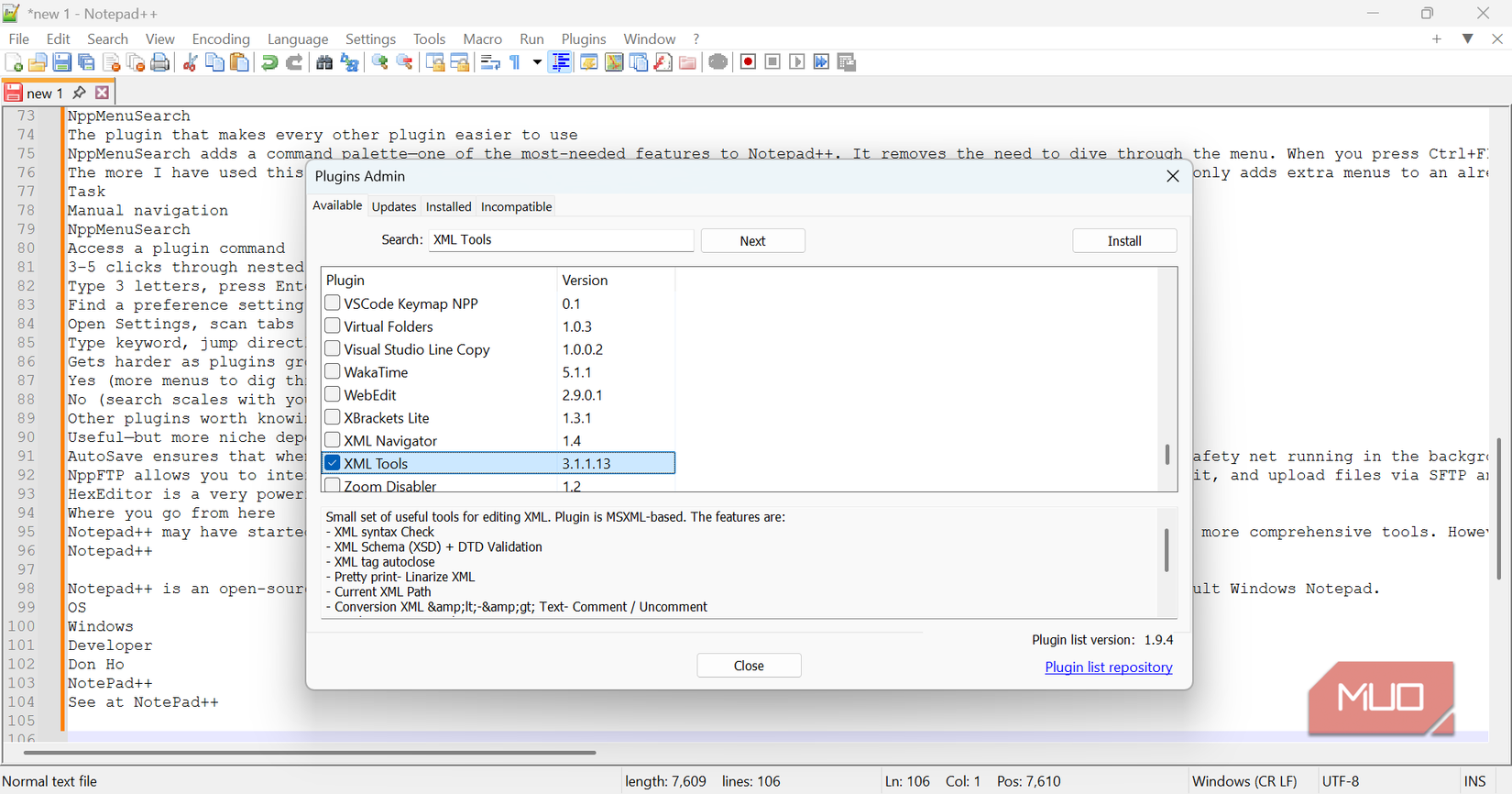Start macro recording red dot
Screen dimensions: 1512x794
(748, 62)
